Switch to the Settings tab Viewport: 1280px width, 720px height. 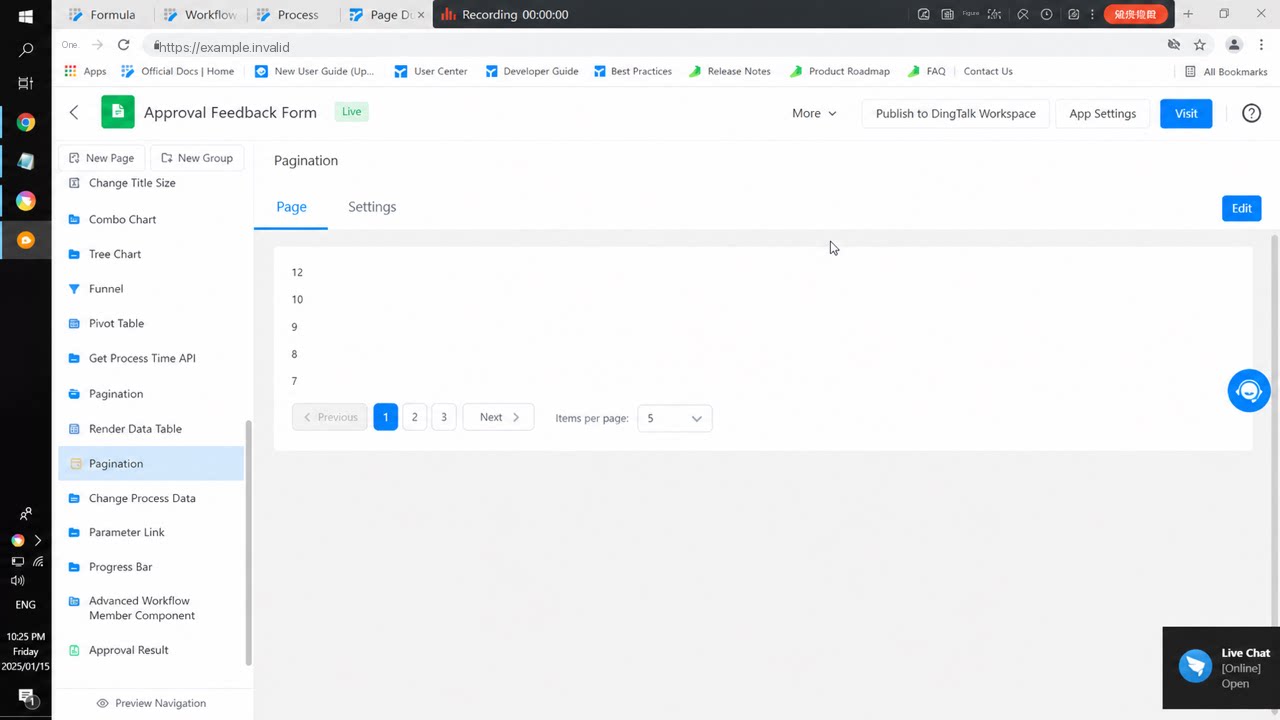372,207
